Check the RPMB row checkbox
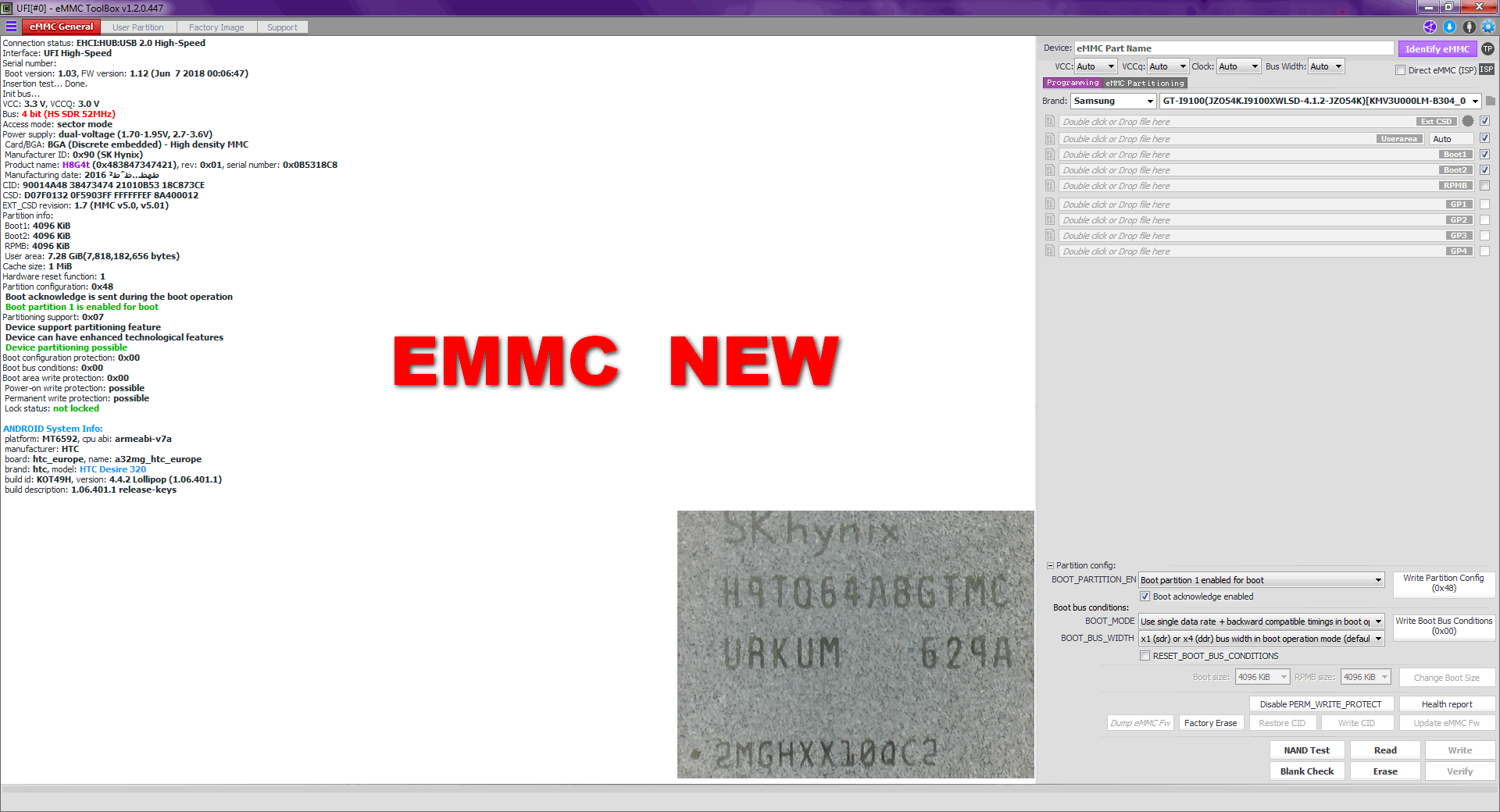This screenshot has width=1500, height=812. pyautogui.click(x=1484, y=185)
